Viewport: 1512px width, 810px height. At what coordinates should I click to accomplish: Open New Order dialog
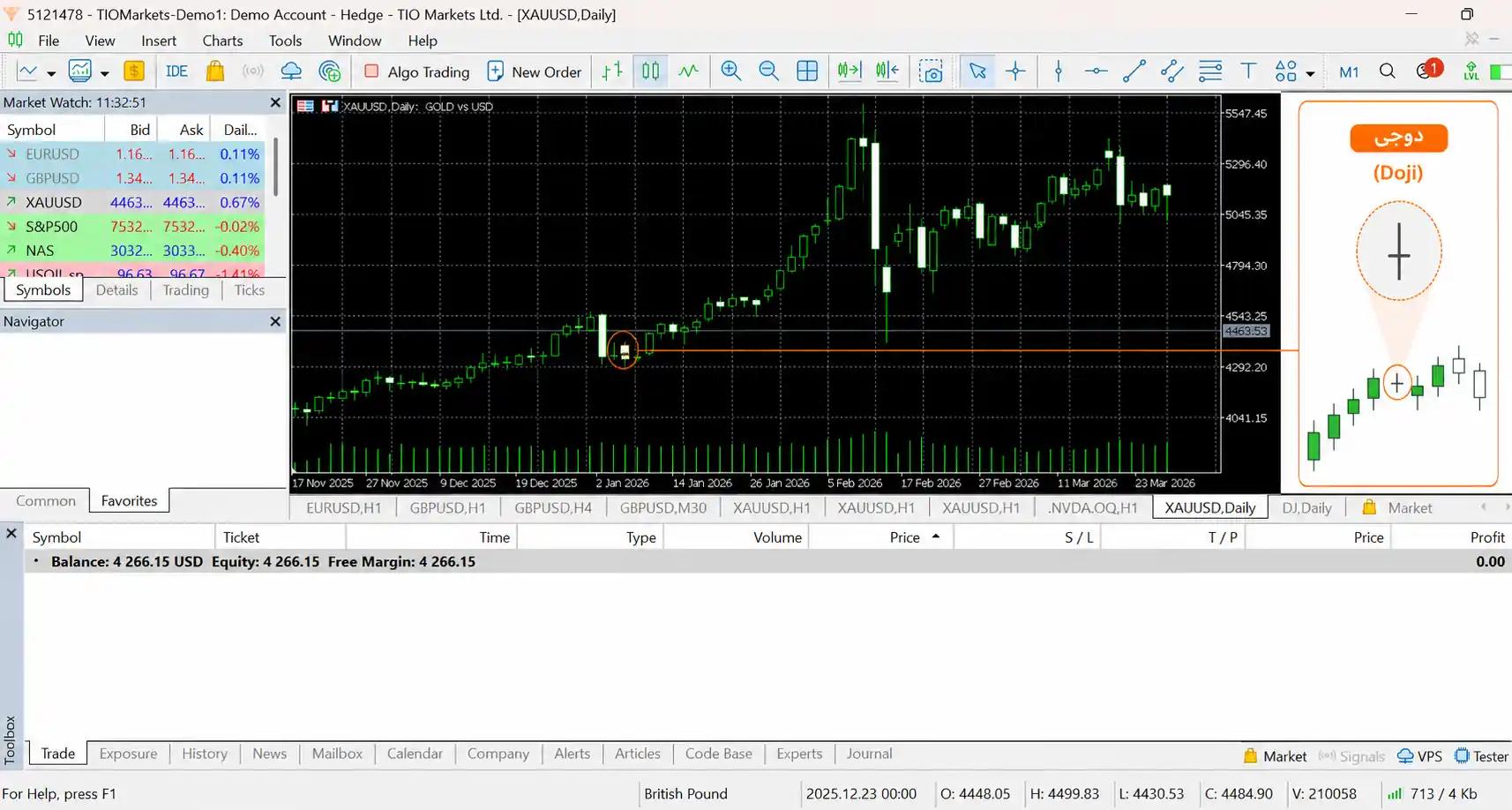[535, 72]
